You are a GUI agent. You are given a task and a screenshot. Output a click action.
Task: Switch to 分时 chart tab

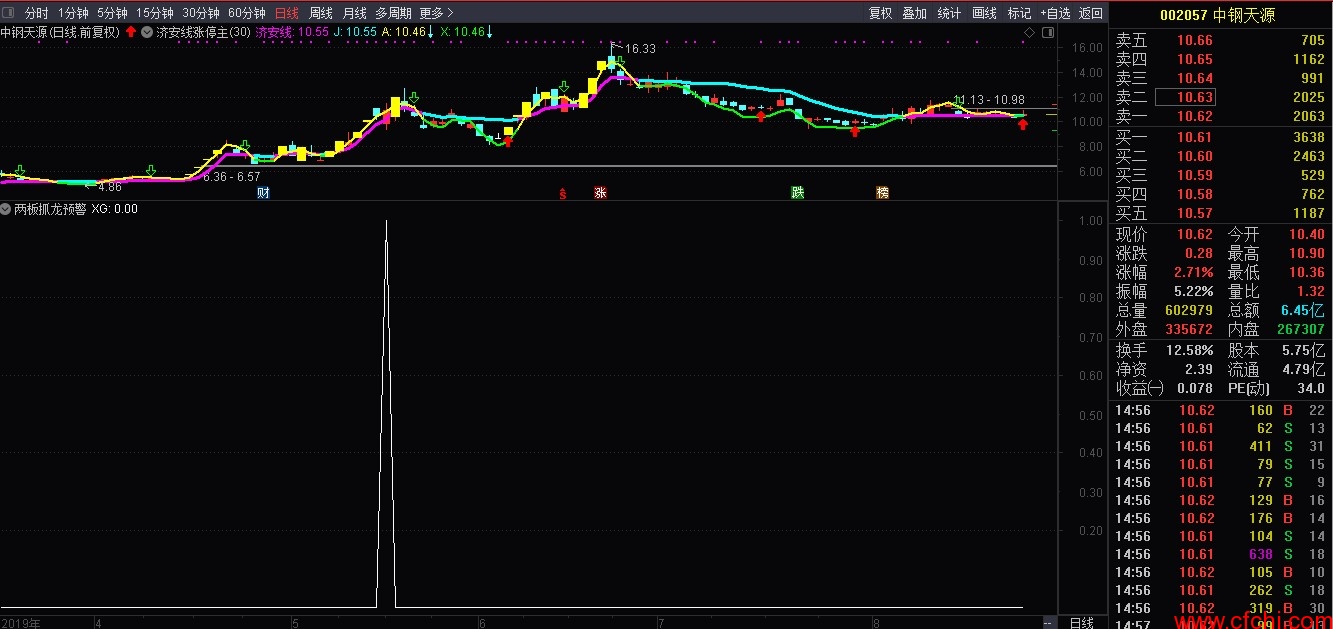(36, 13)
